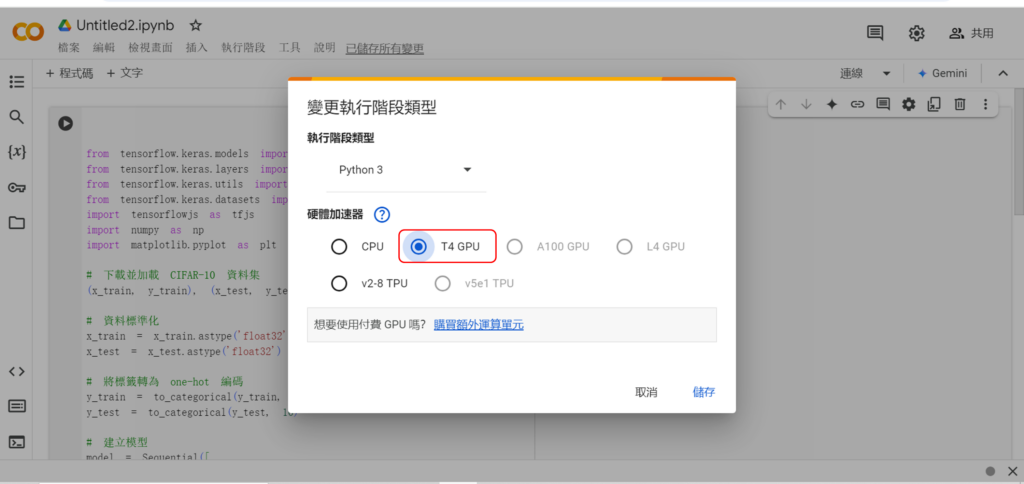
Task: Open the files folder icon in sidebar
Action: point(16,222)
